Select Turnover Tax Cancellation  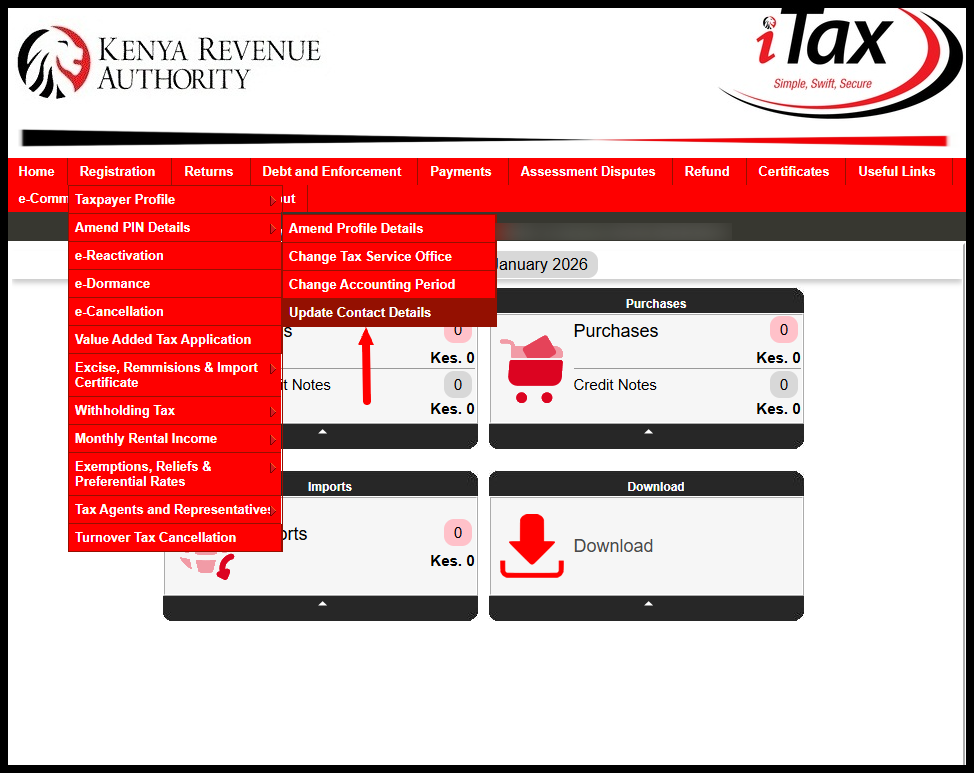157,537
